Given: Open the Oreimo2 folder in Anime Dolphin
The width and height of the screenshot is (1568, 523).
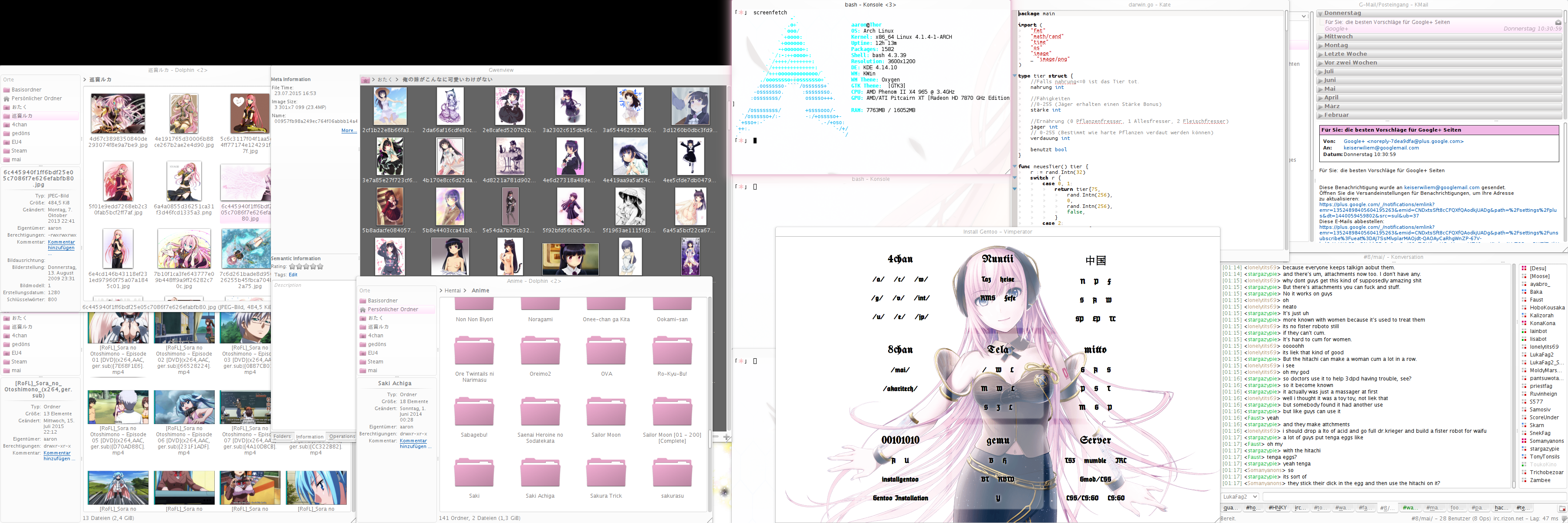Looking at the screenshot, I should pos(540,357).
